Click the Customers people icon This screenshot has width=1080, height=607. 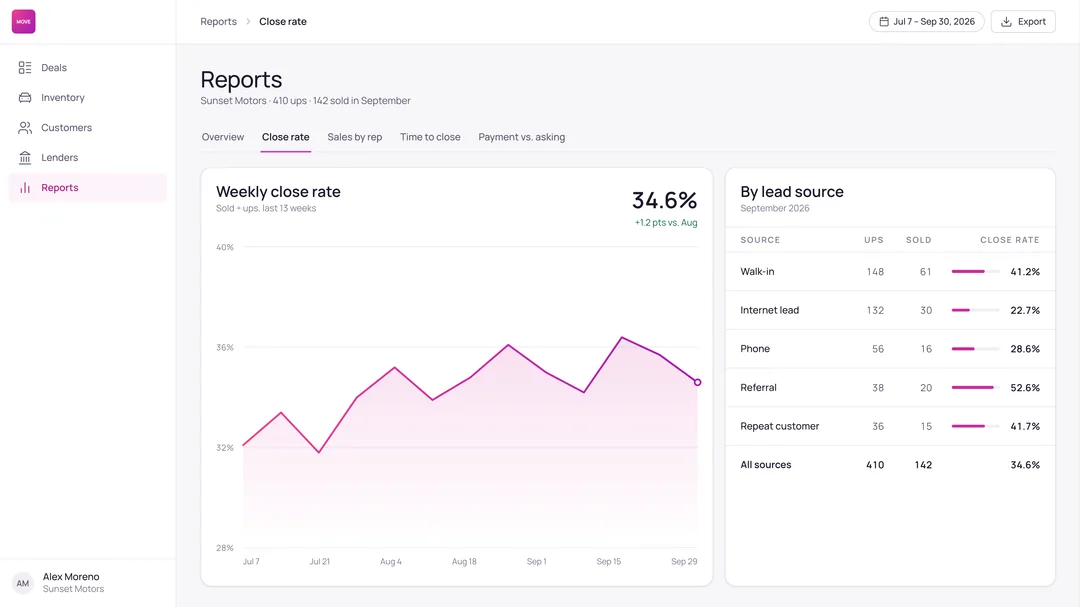coord(25,127)
